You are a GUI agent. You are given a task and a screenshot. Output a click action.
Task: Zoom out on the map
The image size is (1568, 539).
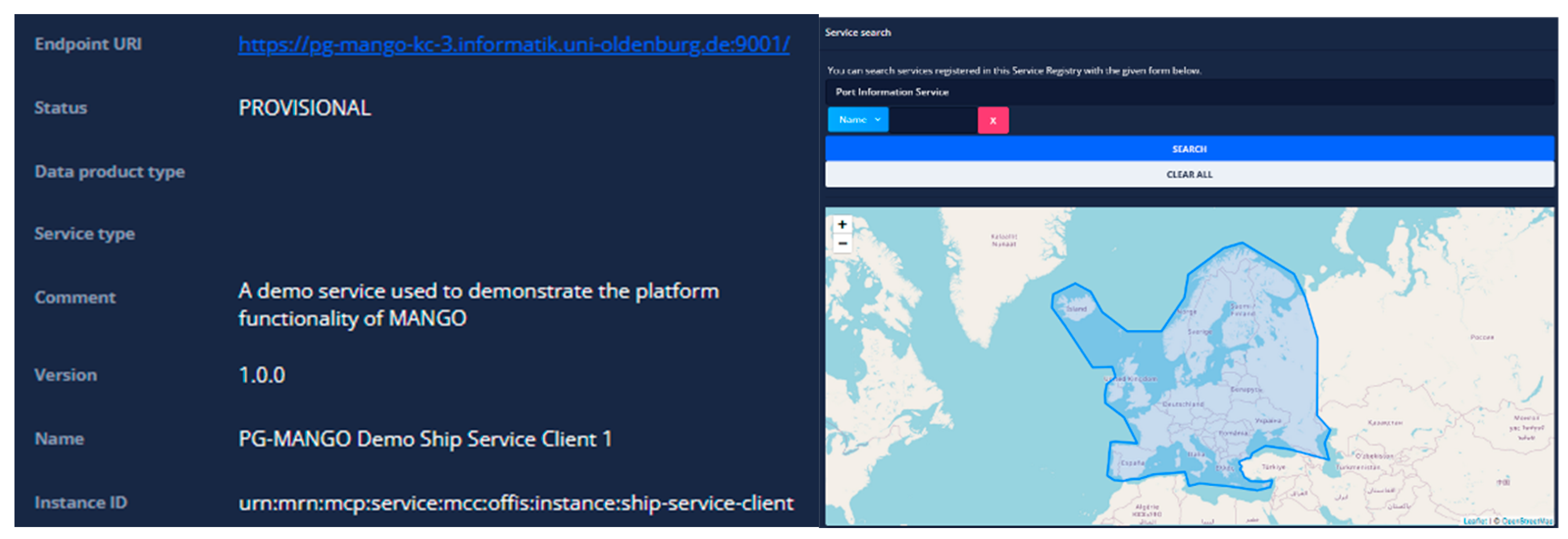pyautogui.click(x=842, y=244)
